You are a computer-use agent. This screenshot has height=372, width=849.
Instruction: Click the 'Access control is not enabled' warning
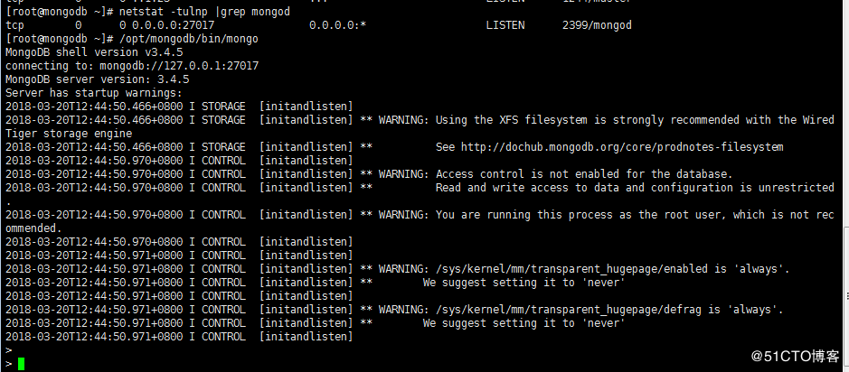556,174
